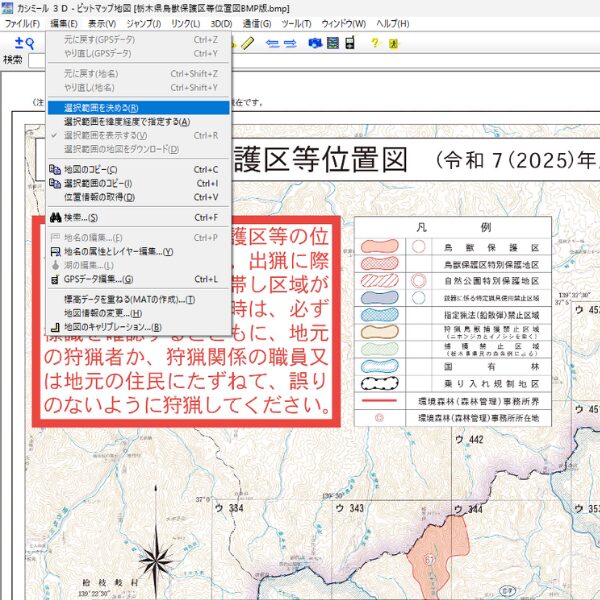Click the binoculars icon beside 検索
This screenshot has width=600, height=600.
55,217
